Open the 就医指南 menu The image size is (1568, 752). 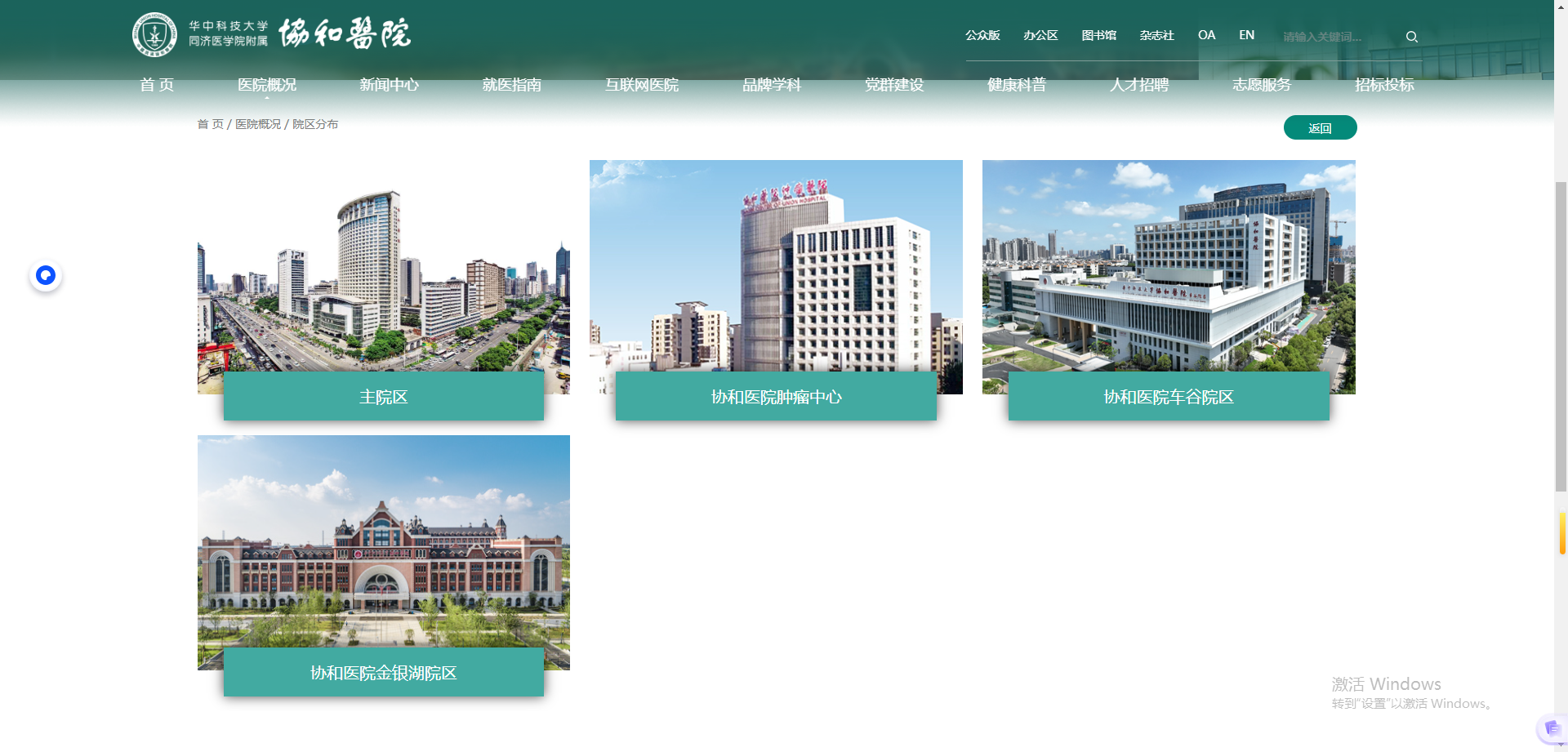pyautogui.click(x=512, y=85)
